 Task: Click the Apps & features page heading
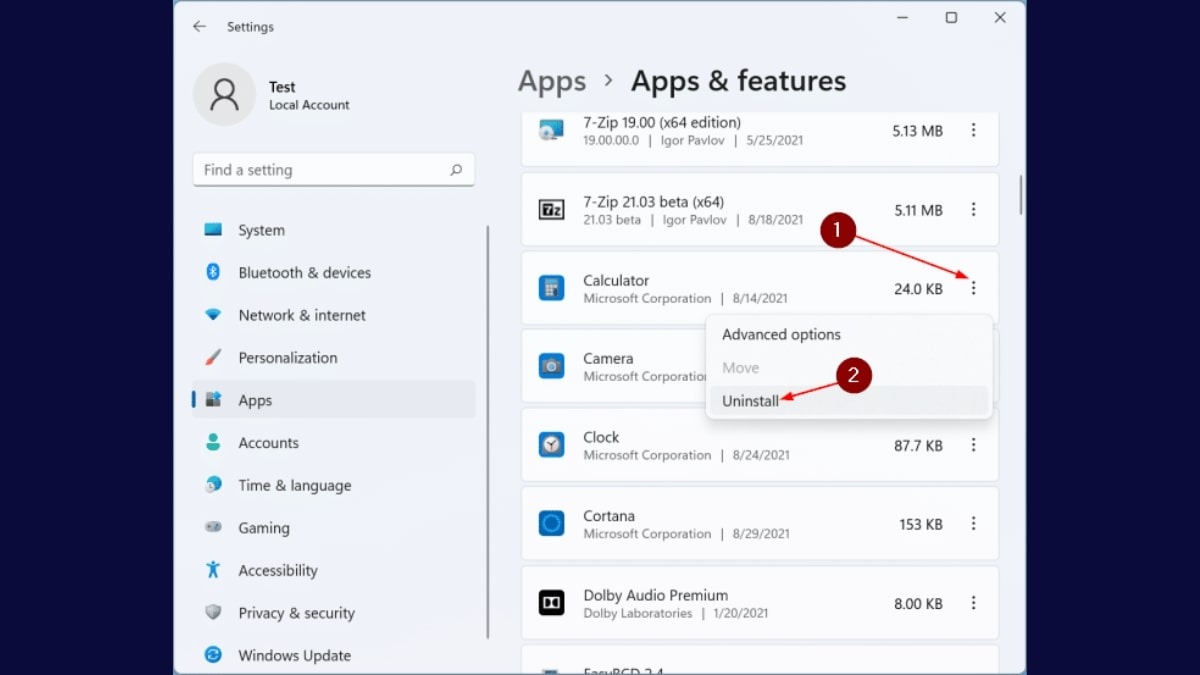pos(738,81)
